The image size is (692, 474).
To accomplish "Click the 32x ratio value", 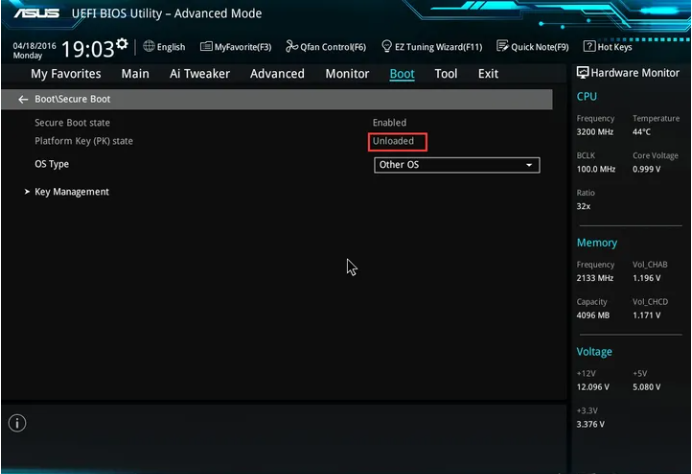I will tap(583, 206).
